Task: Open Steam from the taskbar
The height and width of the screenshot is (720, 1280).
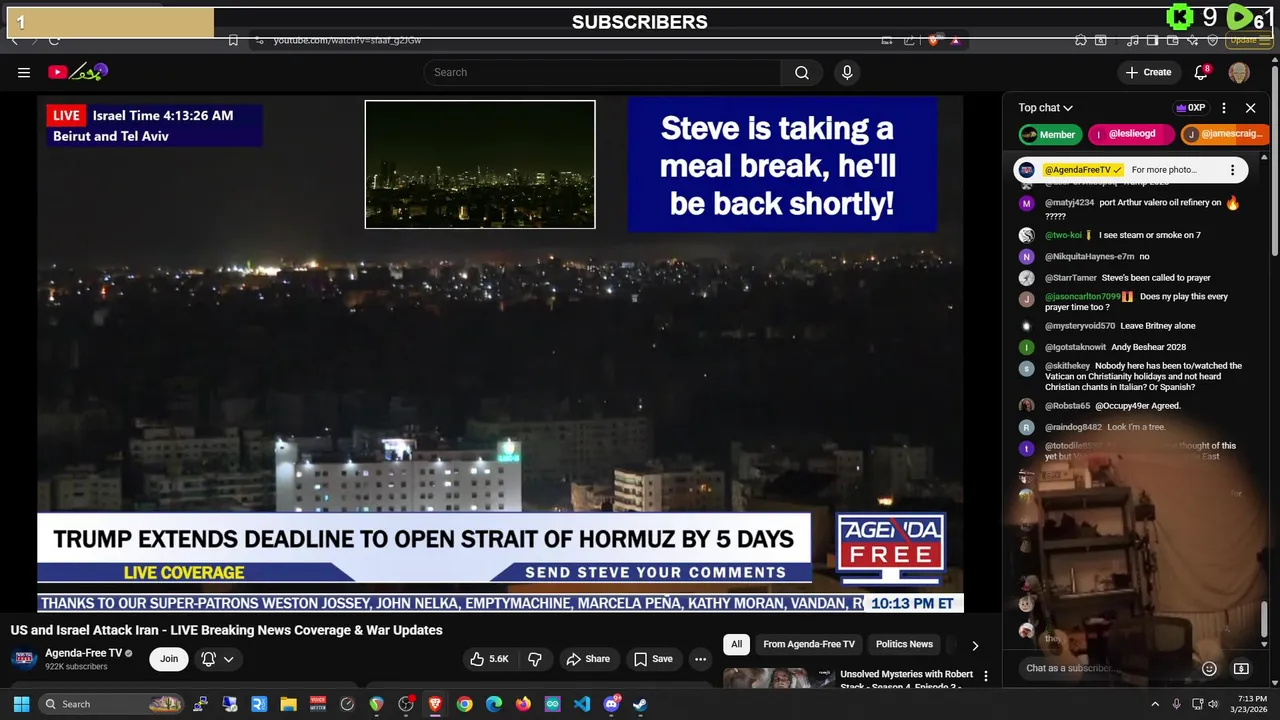Action: tap(640, 704)
